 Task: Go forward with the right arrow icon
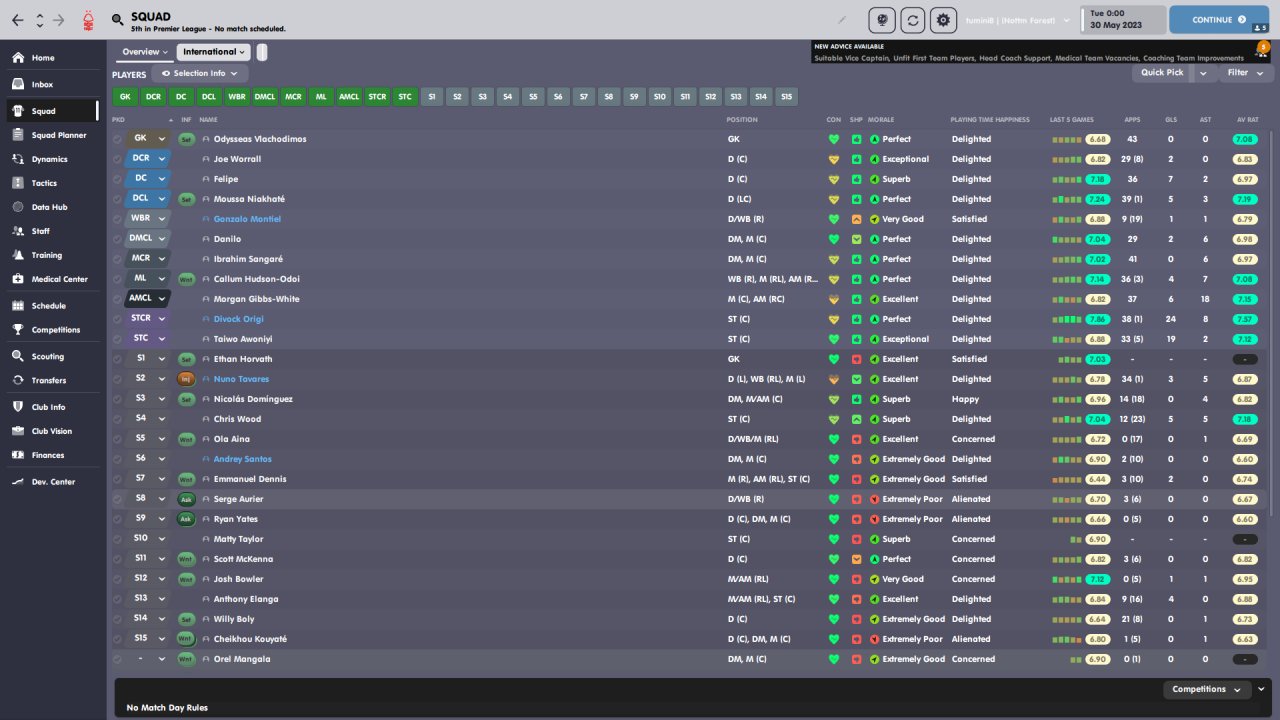click(59, 19)
